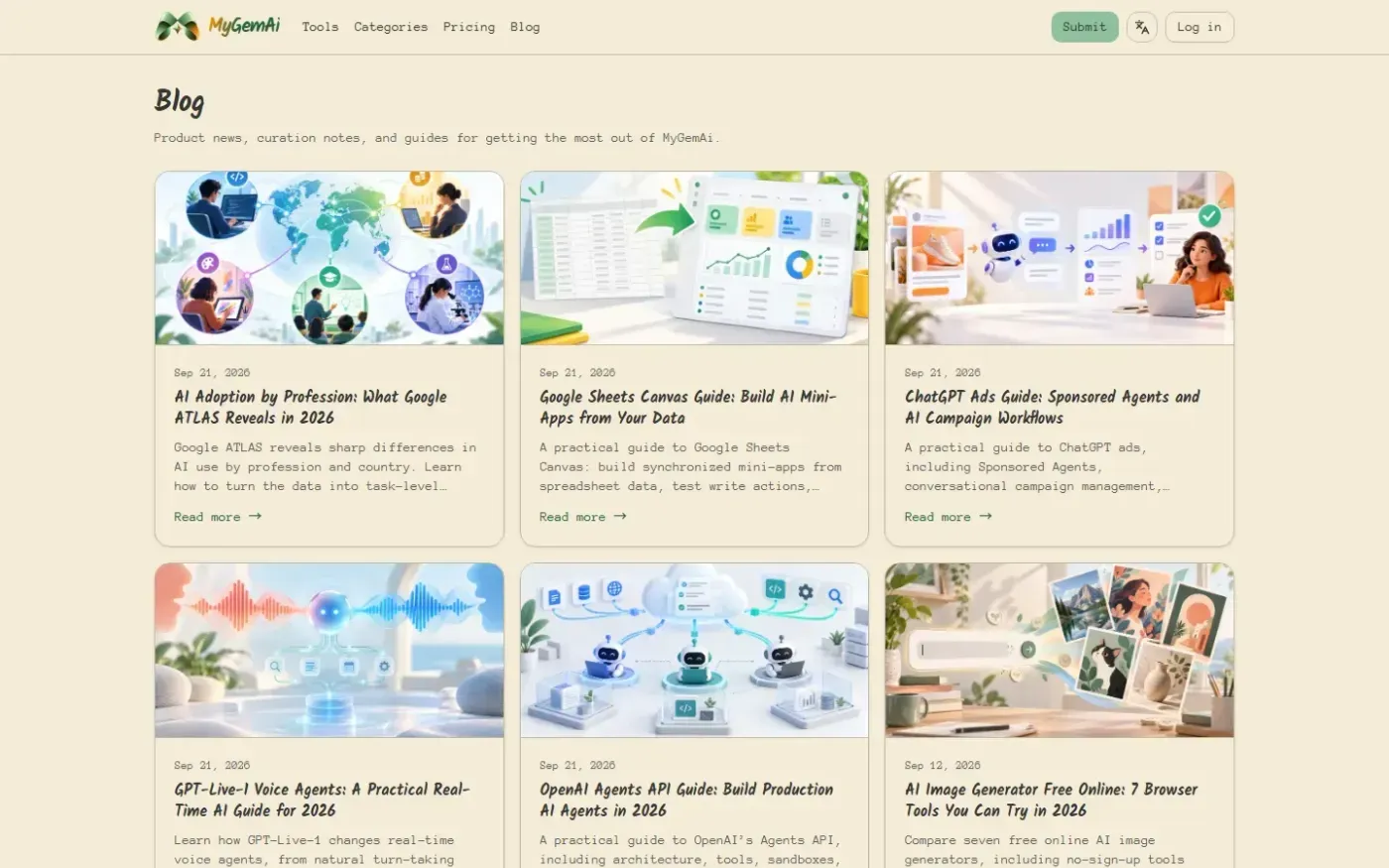
Task: Click the Log in button
Action: (x=1200, y=27)
